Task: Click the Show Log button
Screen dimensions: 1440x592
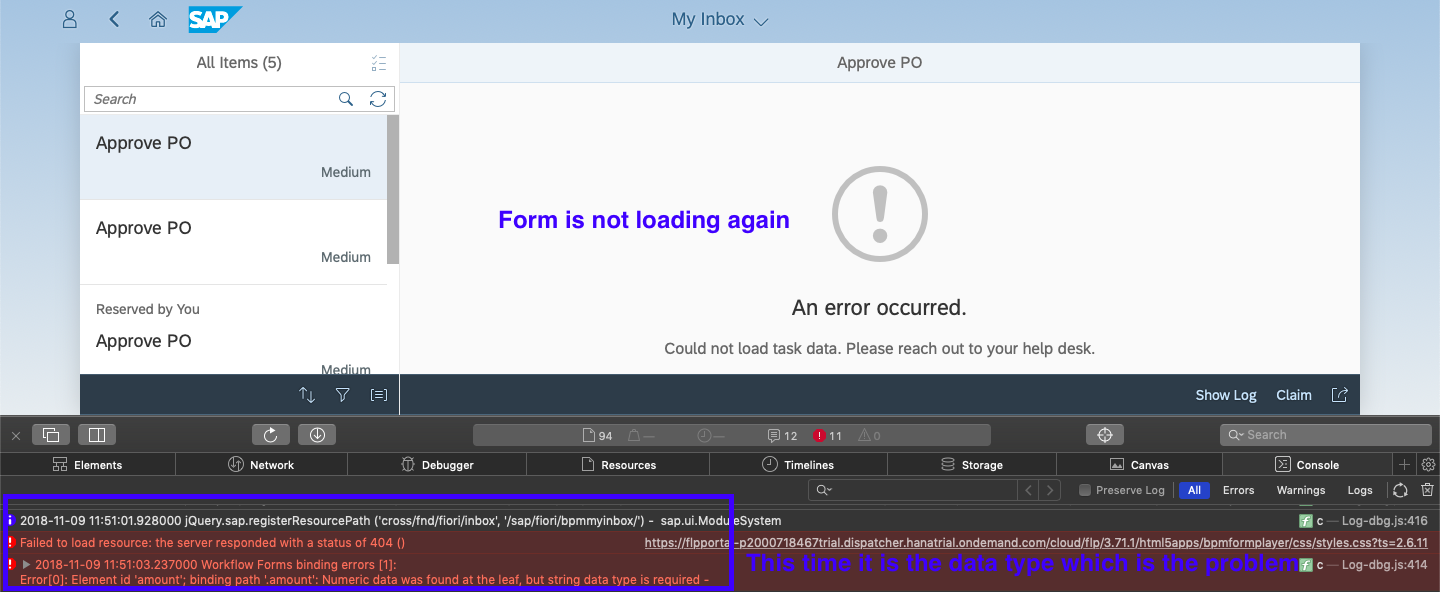Action: pos(1225,395)
